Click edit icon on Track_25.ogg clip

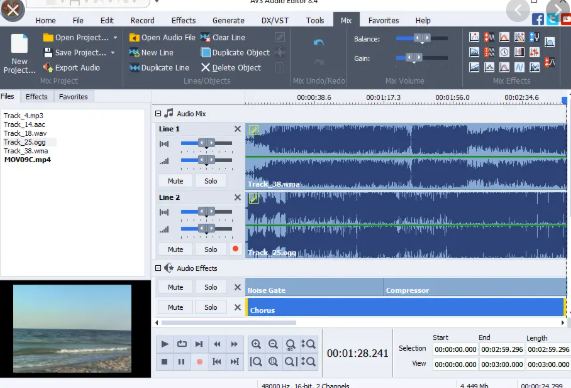[x=254, y=198]
